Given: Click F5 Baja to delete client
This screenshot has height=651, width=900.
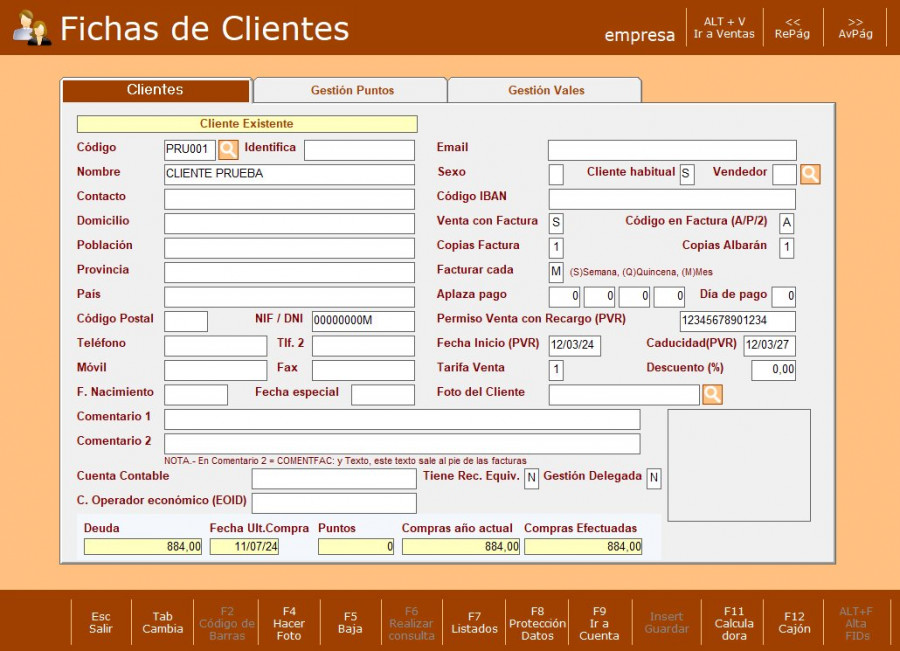Looking at the screenshot, I should [x=350, y=623].
